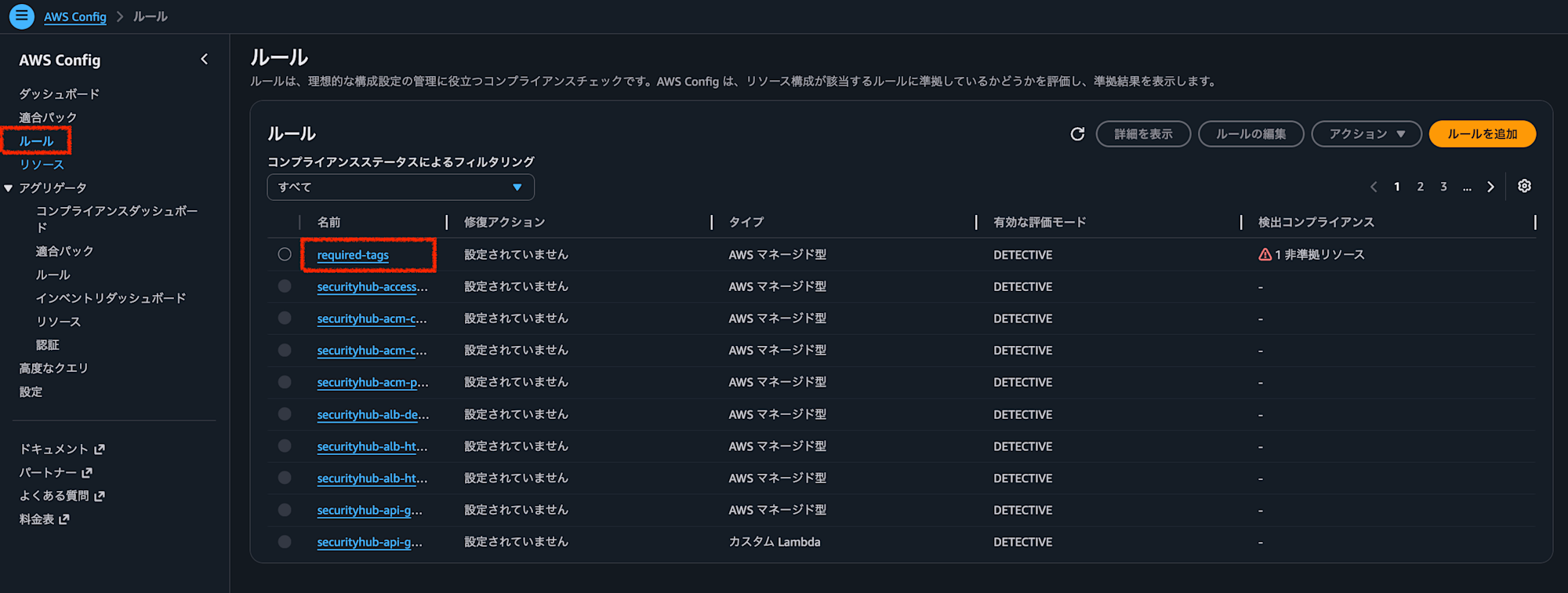The height and width of the screenshot is (593, 1568).
Task: Go to next page of rules
Action: coord(1490,187)
